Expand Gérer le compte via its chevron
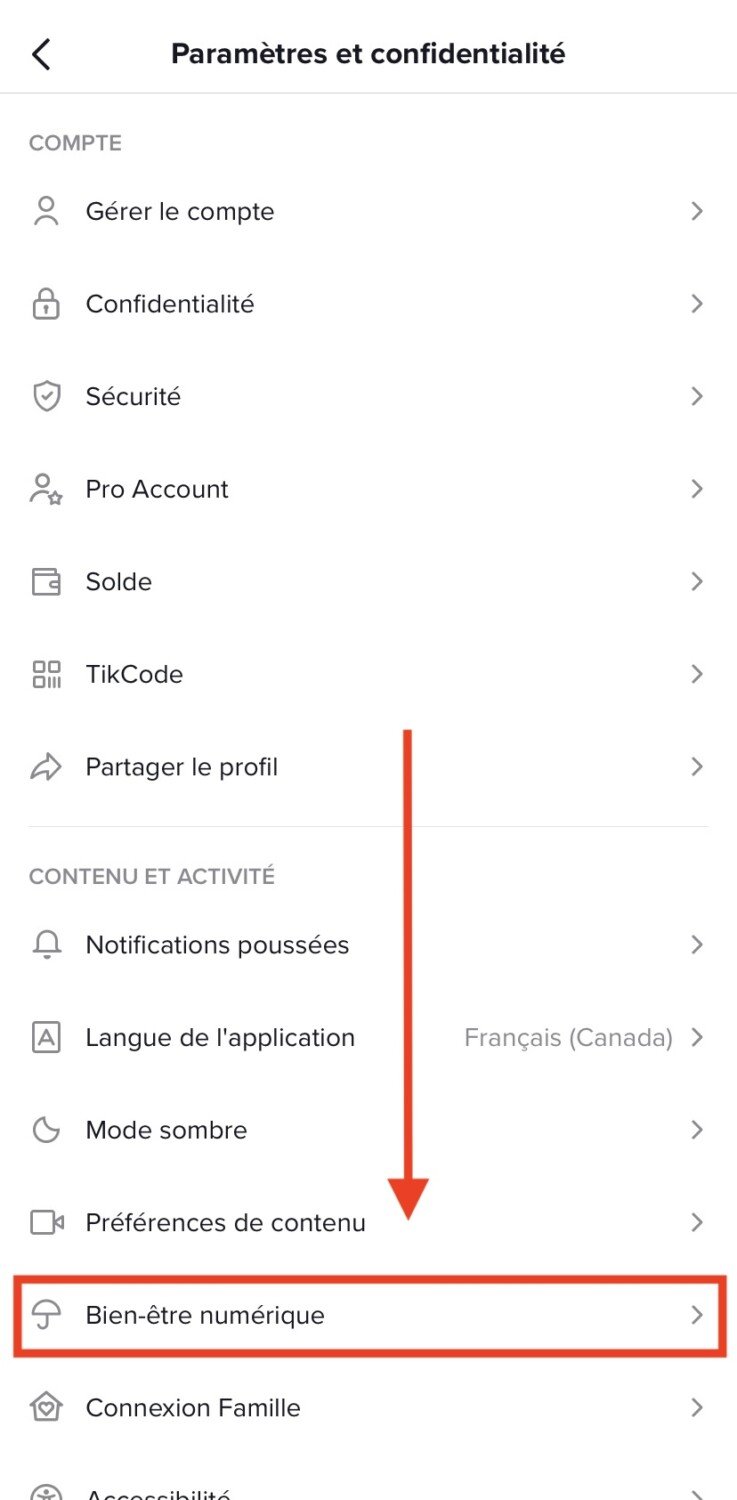Screen dimensions: 737x1500 coord(697,212)
